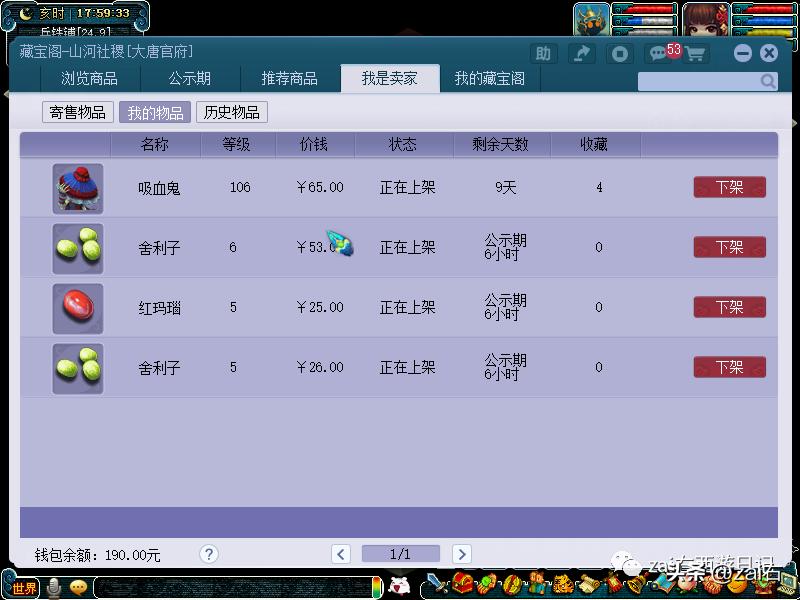
Task: Click the search input field
Action: [699, 81]
